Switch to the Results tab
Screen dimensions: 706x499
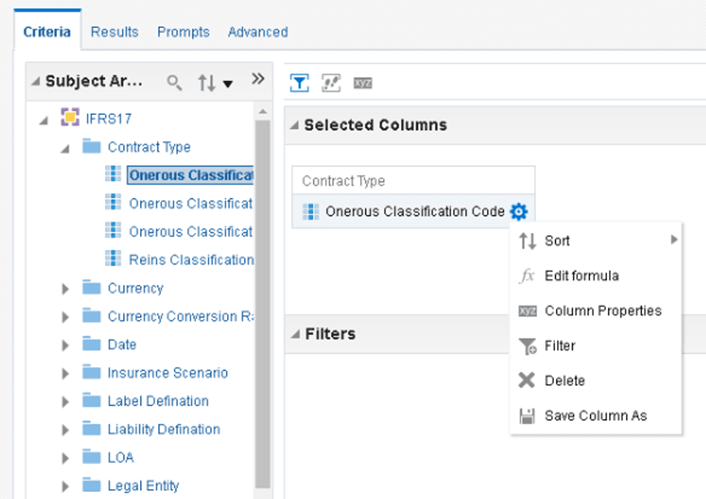(114, 32)
